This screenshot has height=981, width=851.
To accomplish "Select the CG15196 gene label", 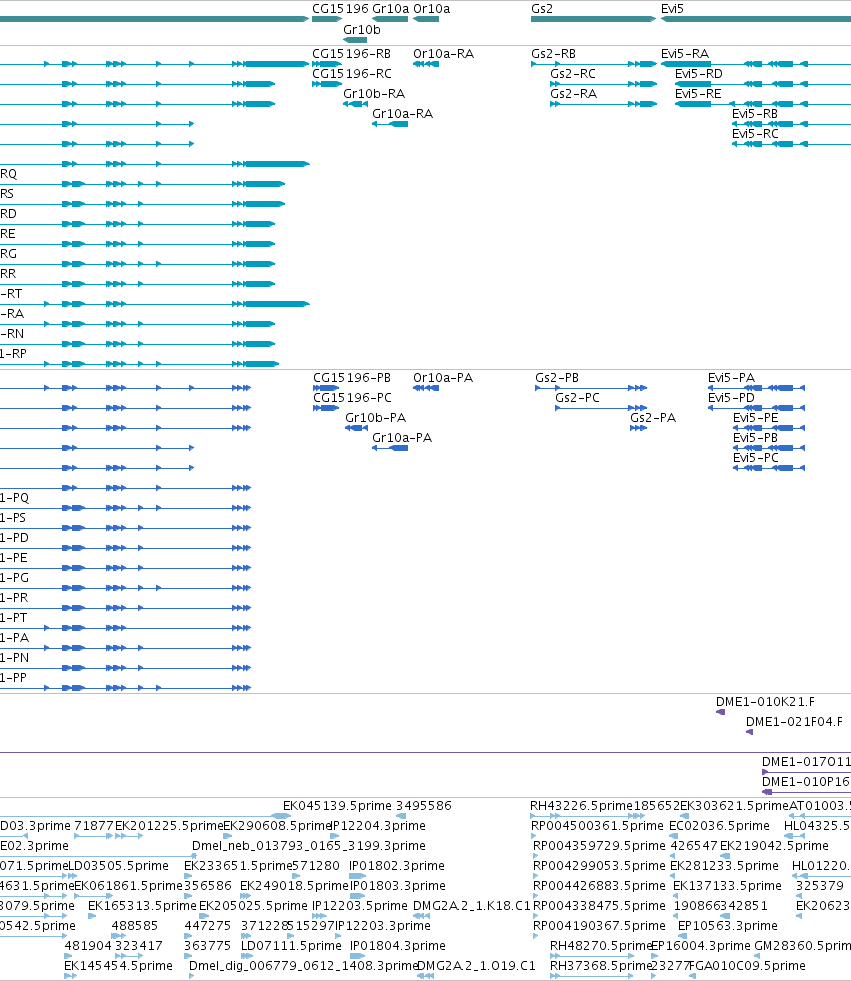I will (x=340, y=9).
